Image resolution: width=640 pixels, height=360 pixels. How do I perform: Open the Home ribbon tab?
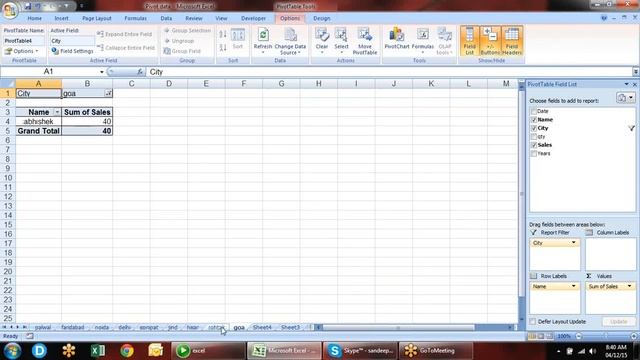coord(35,18)
